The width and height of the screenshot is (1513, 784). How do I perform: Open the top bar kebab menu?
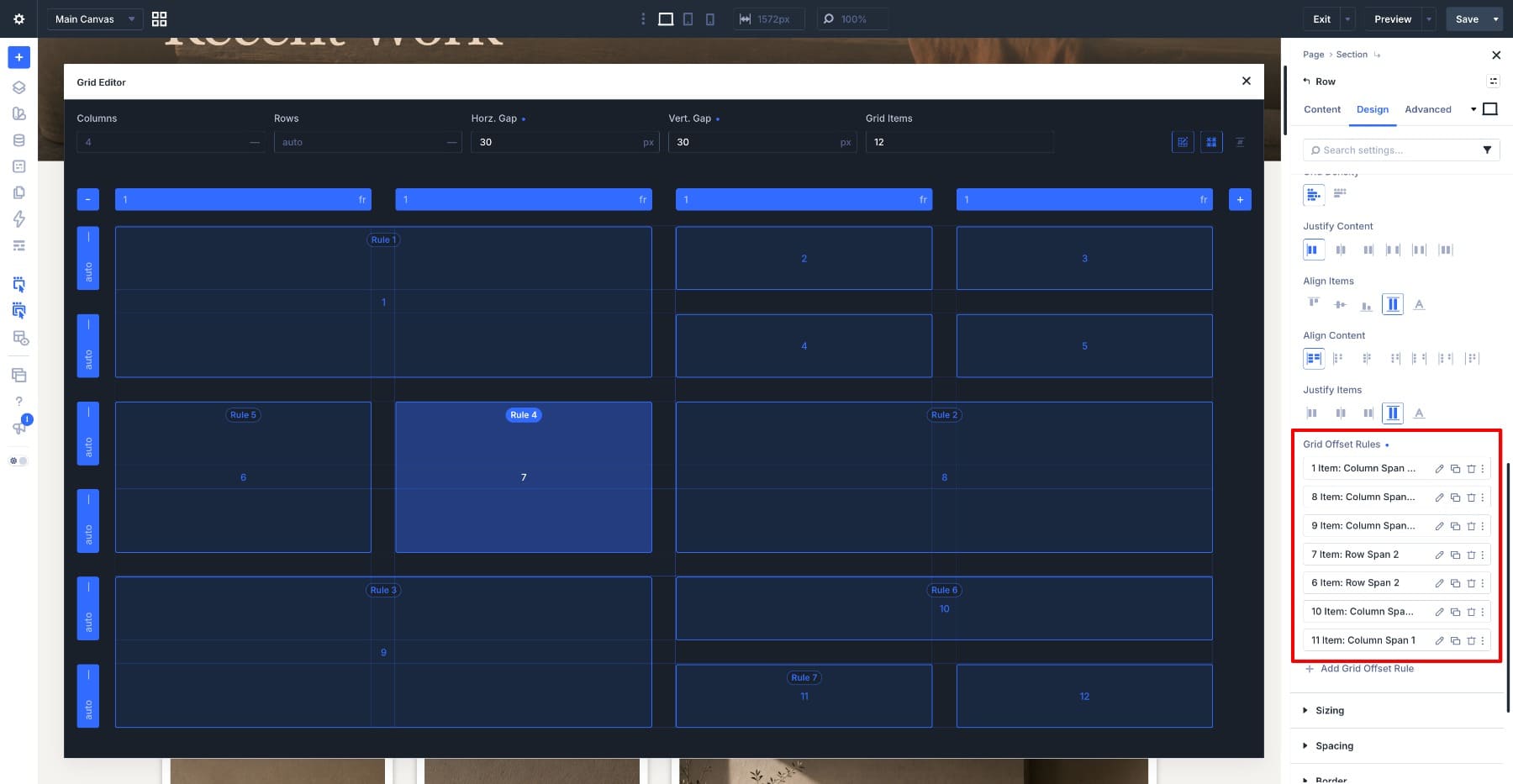pos(643,18)
